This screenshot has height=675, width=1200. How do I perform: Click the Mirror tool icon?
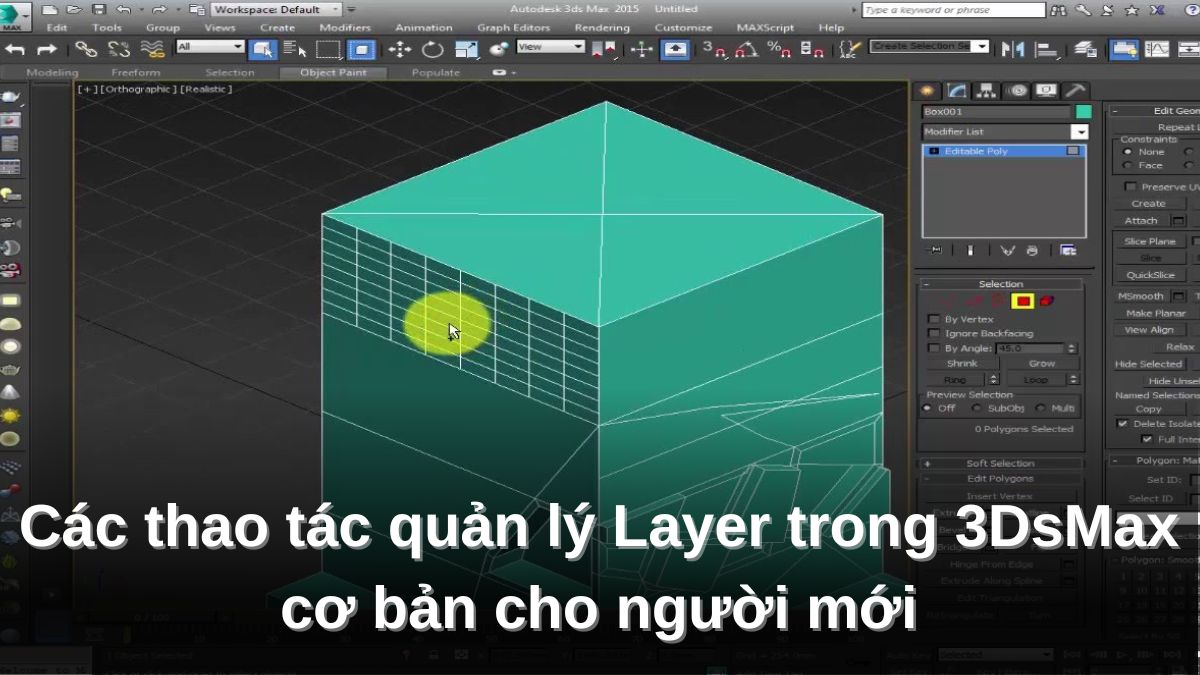click(x=1013, y=48)
